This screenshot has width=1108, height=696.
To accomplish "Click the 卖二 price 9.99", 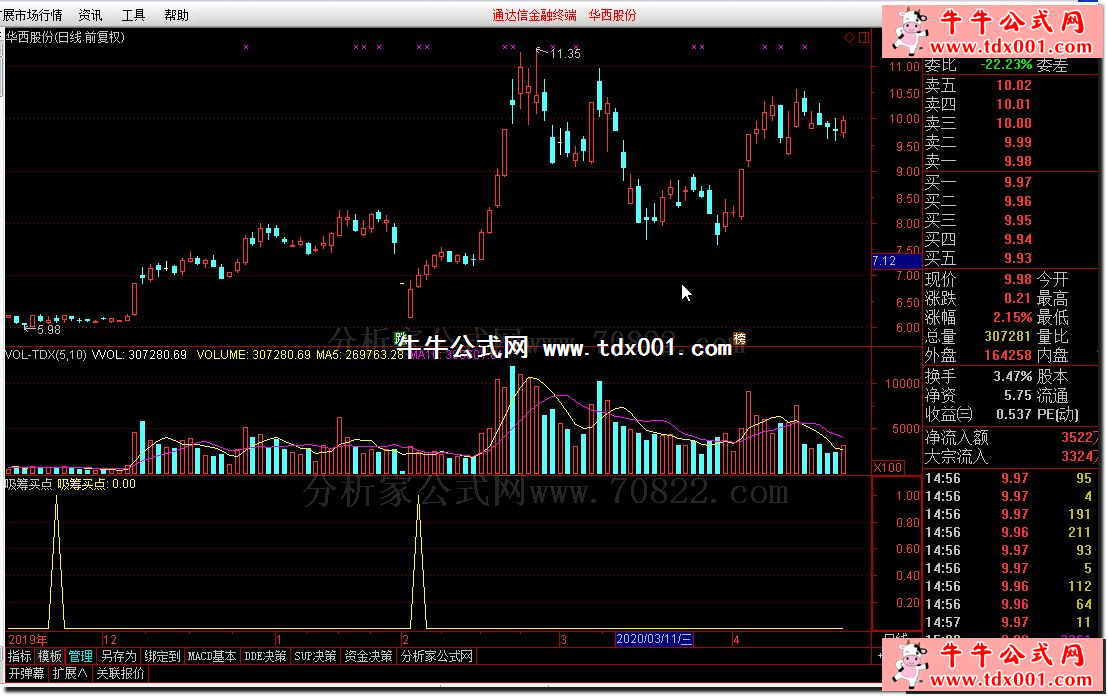I will (x=1018, y=142).
